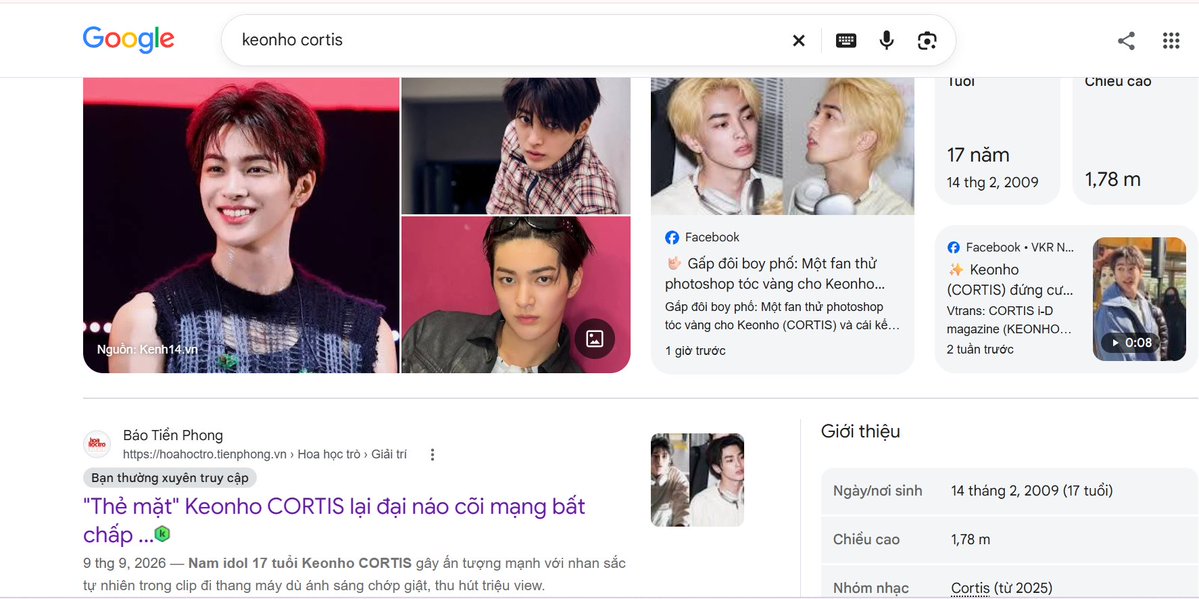Open the large smiling Keonho photo
Screen dimensions: 1199x599
pos(241,225)
